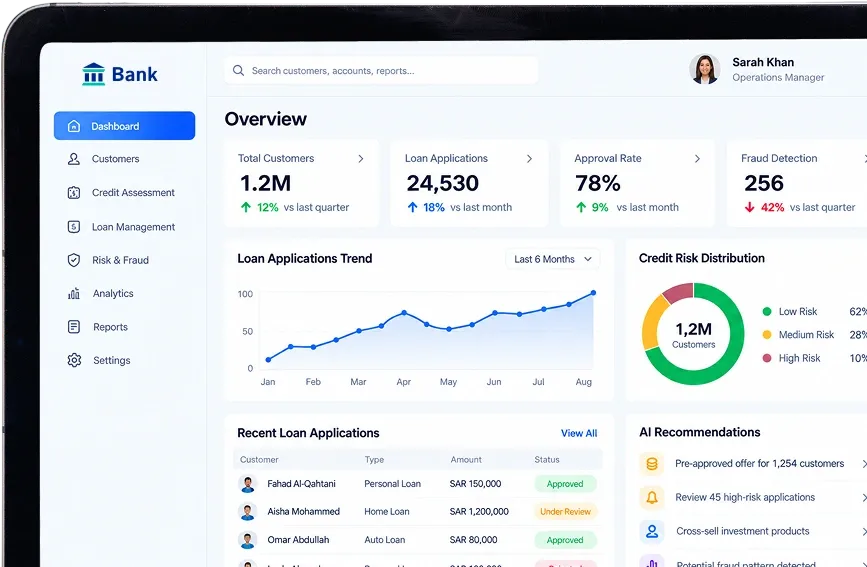Click the Credit Assessment icon

pos(74,193)
